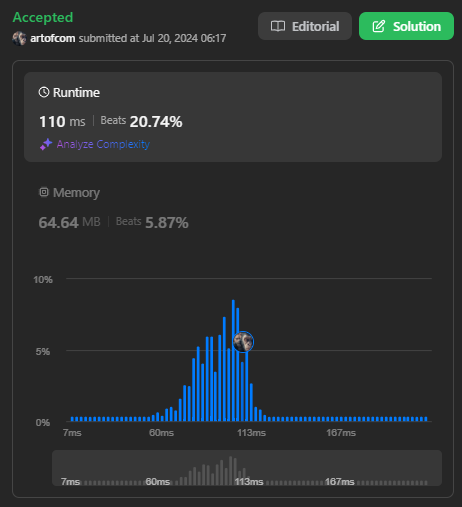The image size is (462, 507).
Task: Click the Accepted status text
Action: coord(43,17)
